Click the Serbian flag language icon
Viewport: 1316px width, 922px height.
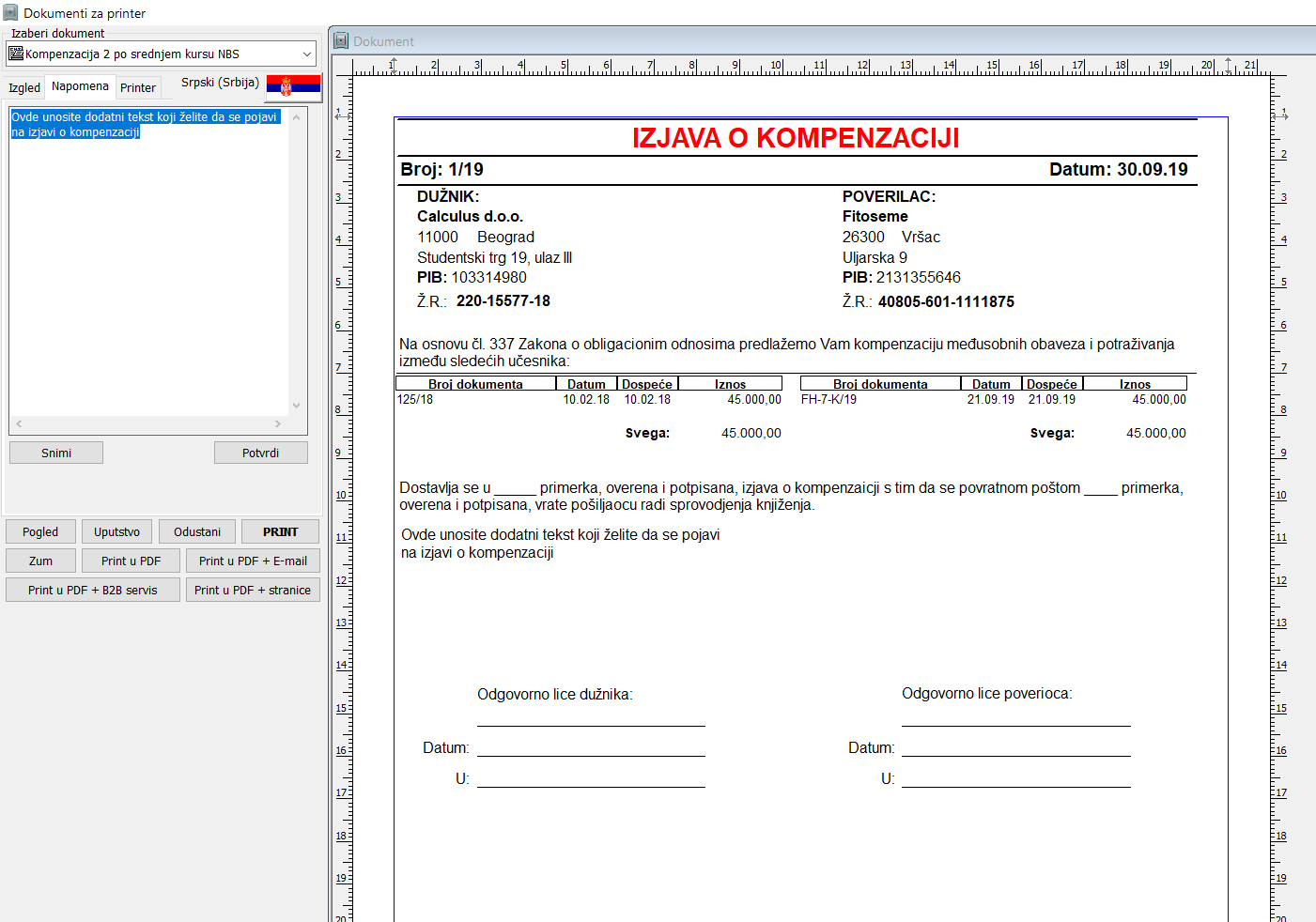293,86
